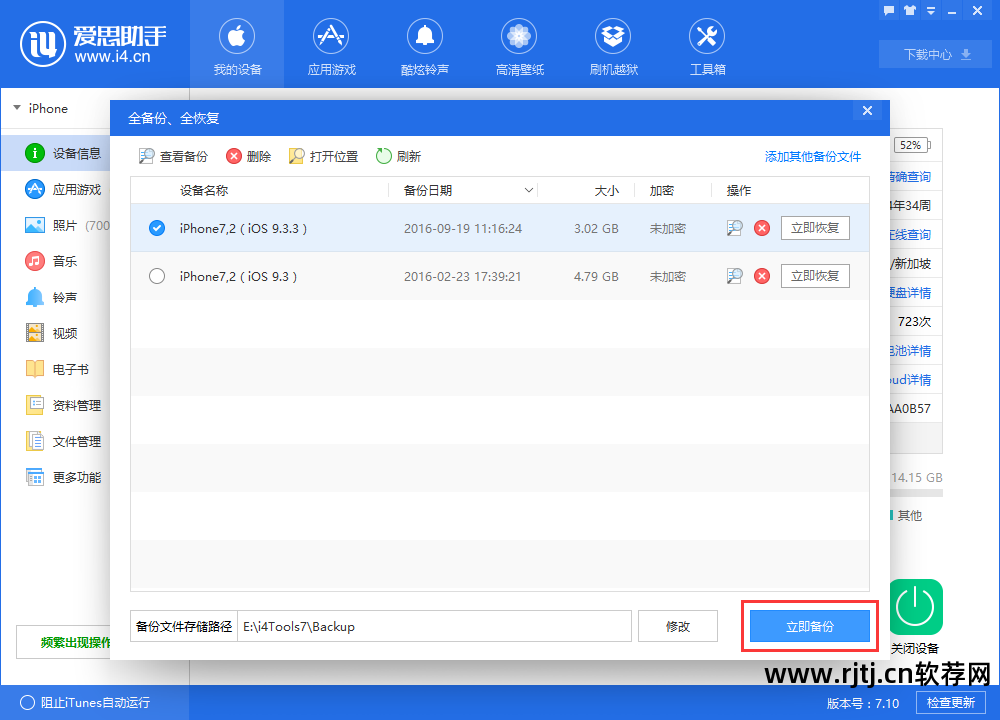The height and width of the screenshot is (720, 1000).
Task: Select 照片 in the left sidebar
Action: [64, 225]
